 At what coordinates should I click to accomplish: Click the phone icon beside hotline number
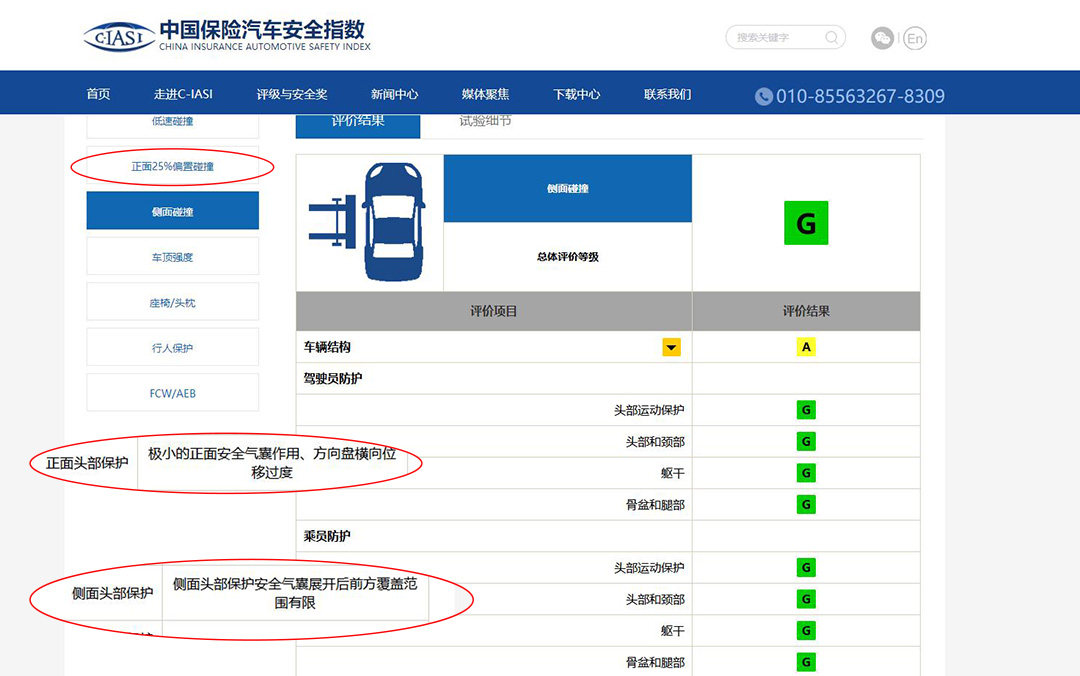[764, 96]
